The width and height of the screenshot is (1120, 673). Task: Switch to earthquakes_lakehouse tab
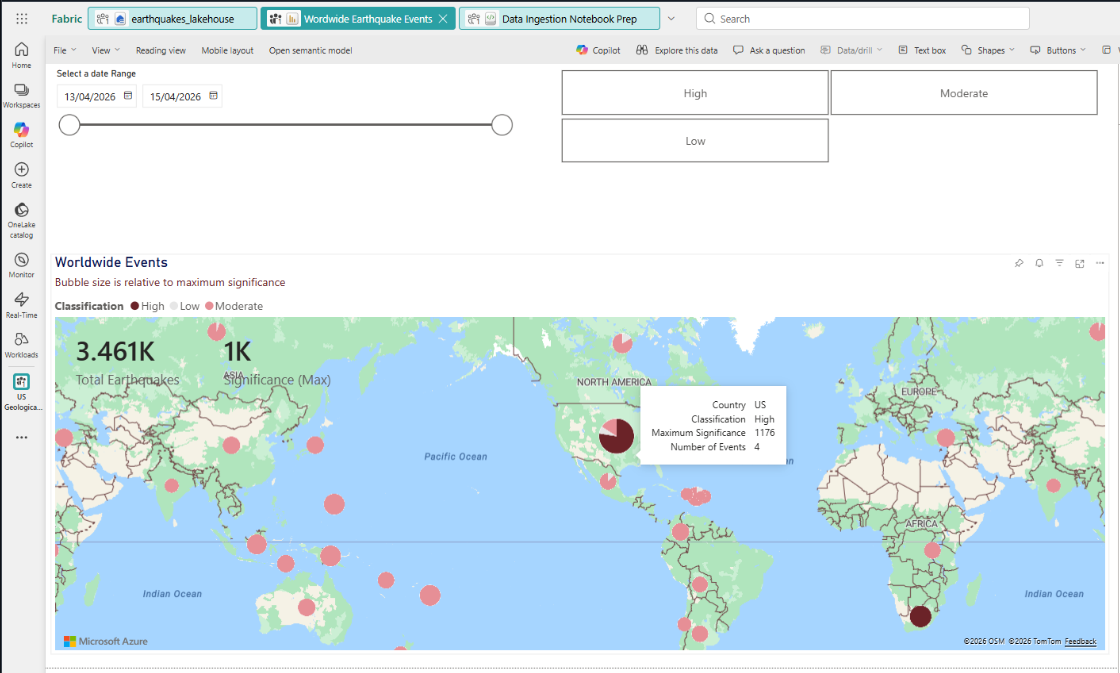click(172, 19)
